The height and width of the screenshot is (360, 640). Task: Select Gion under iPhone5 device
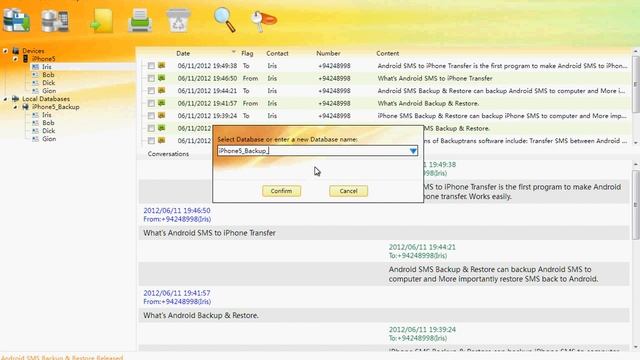tap(49, 91)
